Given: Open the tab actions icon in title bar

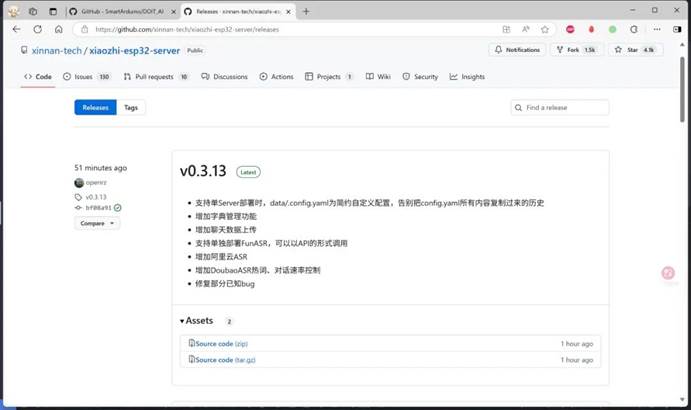Looking at the screenshot, I should pos(53,12).
